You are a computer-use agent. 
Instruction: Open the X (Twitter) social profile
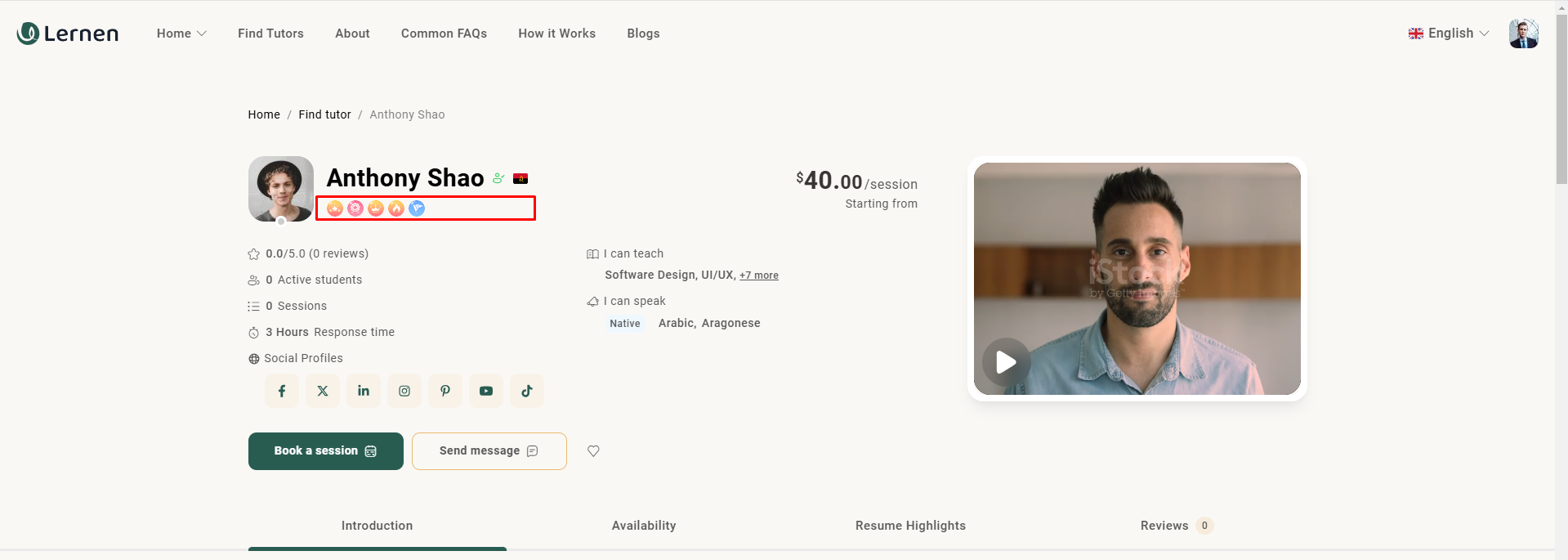coord(323,391)
